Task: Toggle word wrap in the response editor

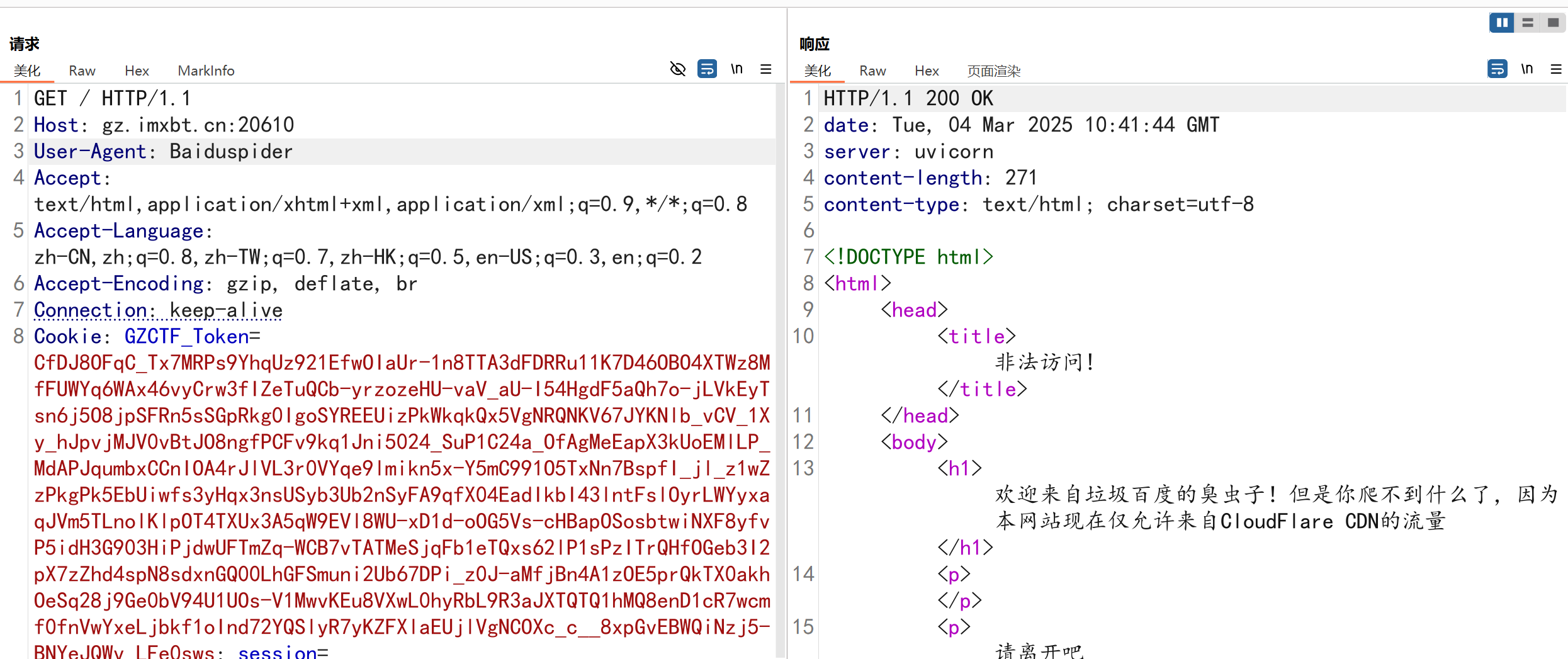Action: pos(1497,69)
